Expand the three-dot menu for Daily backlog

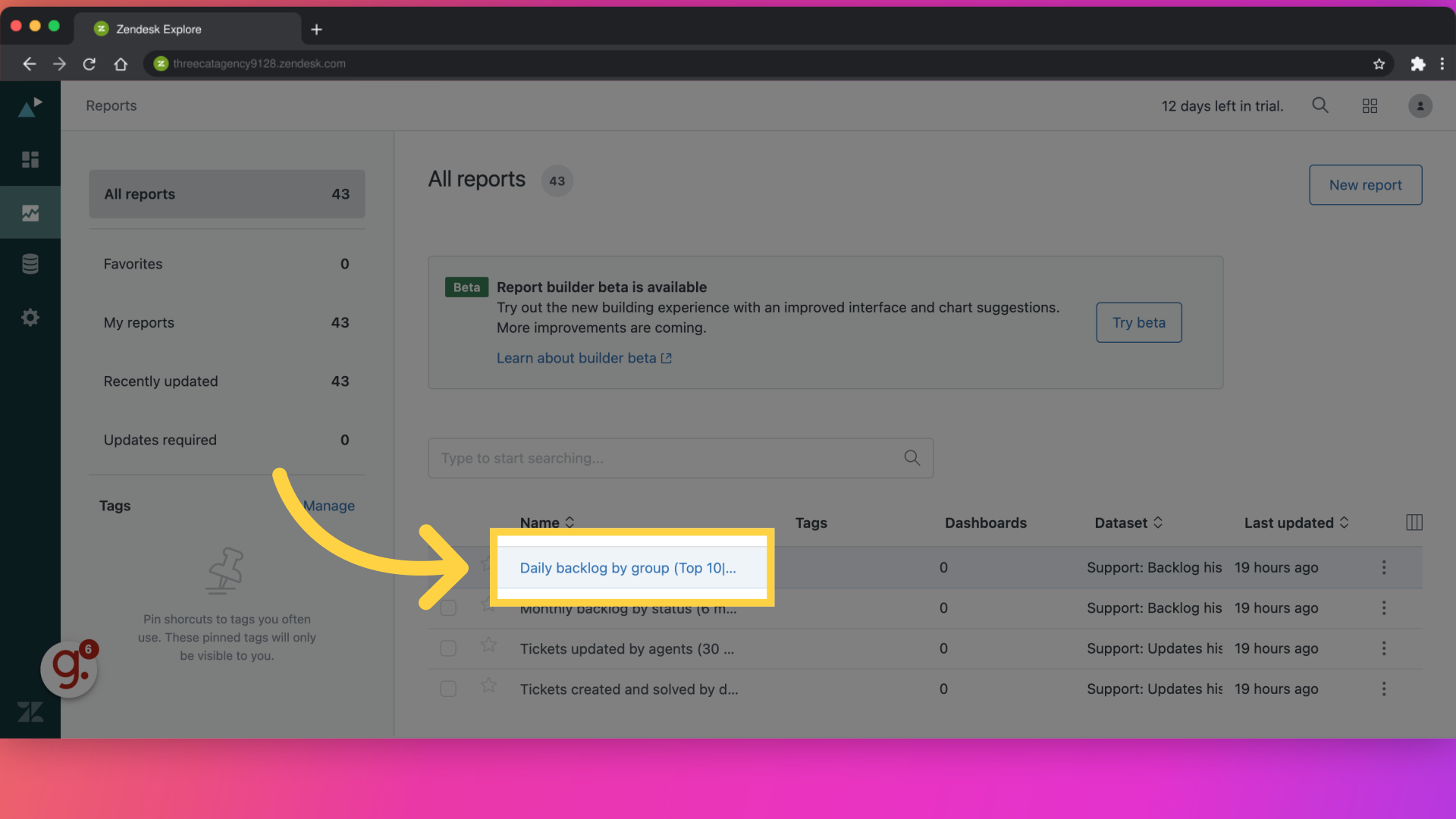[1383, 567]
